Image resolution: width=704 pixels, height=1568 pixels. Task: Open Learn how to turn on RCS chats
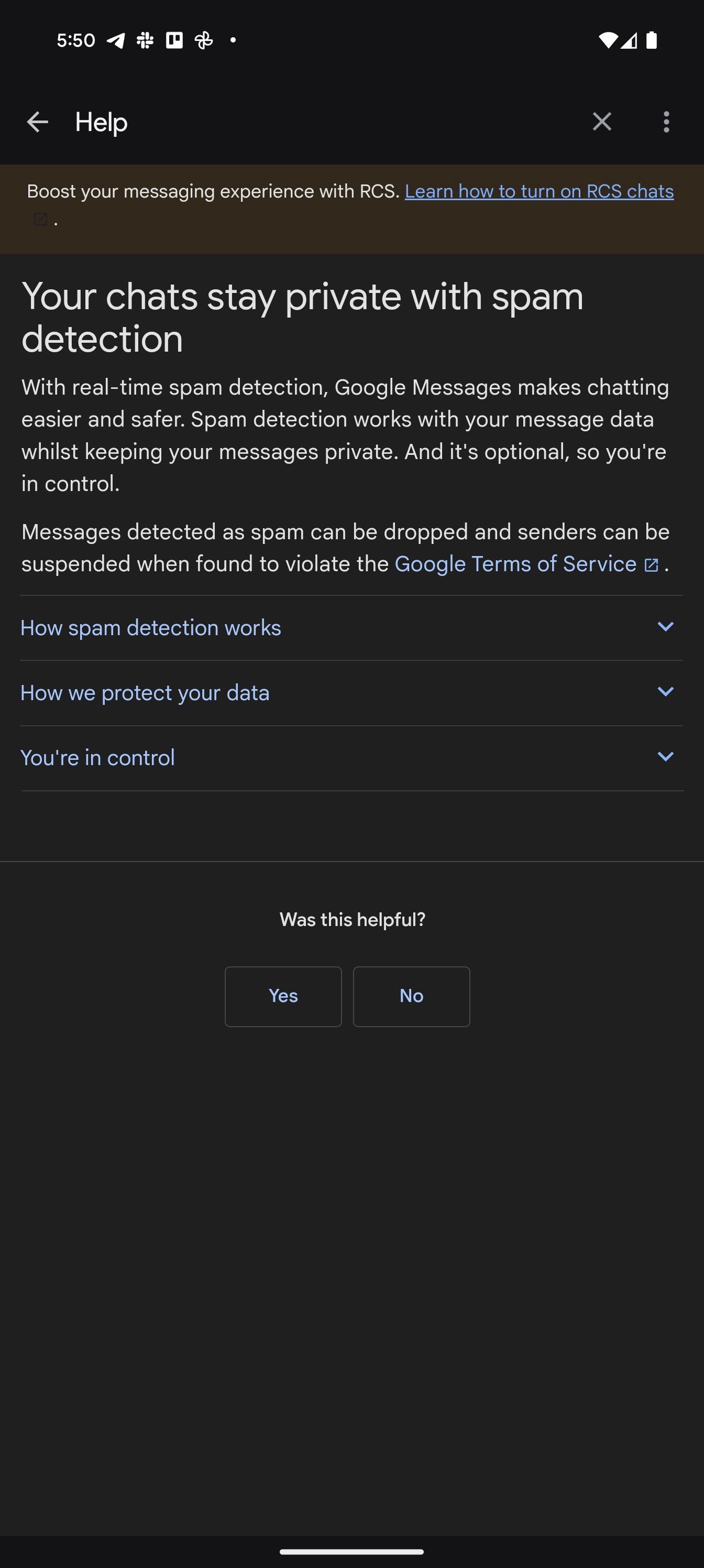tap(539, 191)
